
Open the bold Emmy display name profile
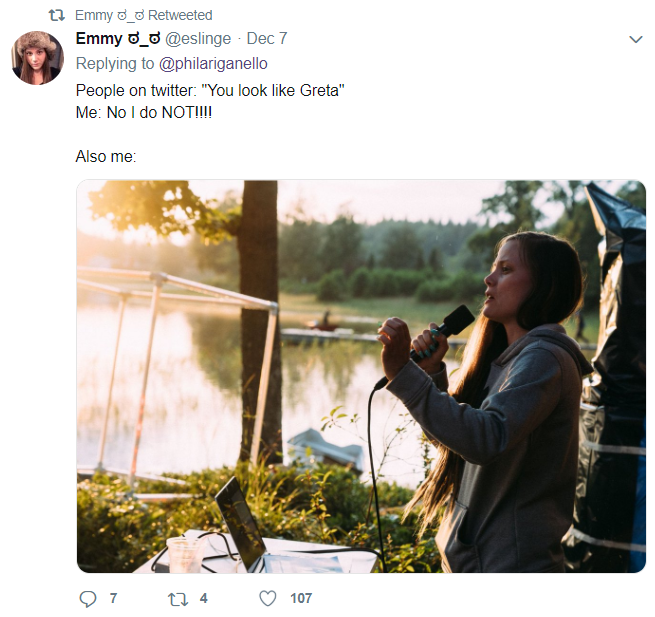click(x=118, y=38)
